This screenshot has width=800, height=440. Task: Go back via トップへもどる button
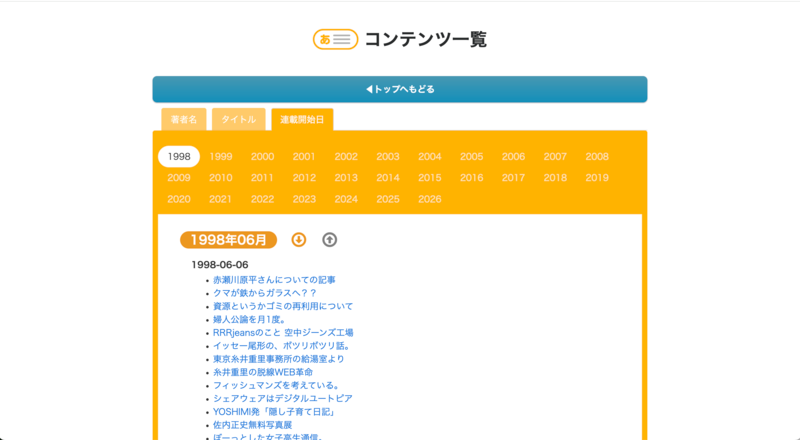tap(400, 89)
